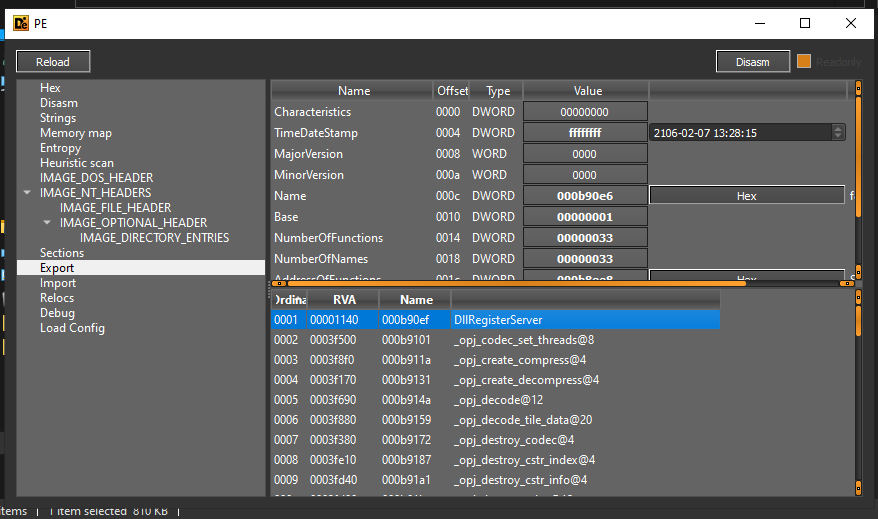Screen dimensions: 878x519
Task: Select the _opj_destroy_cstr_index@4 row
Action: [x=496, y=460]
